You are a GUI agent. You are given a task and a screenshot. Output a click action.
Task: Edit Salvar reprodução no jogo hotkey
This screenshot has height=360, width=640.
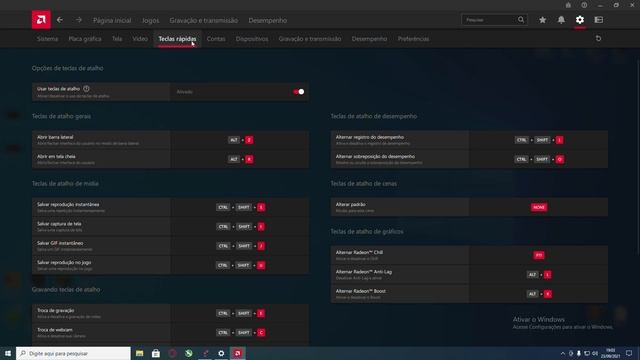point(240,265)
